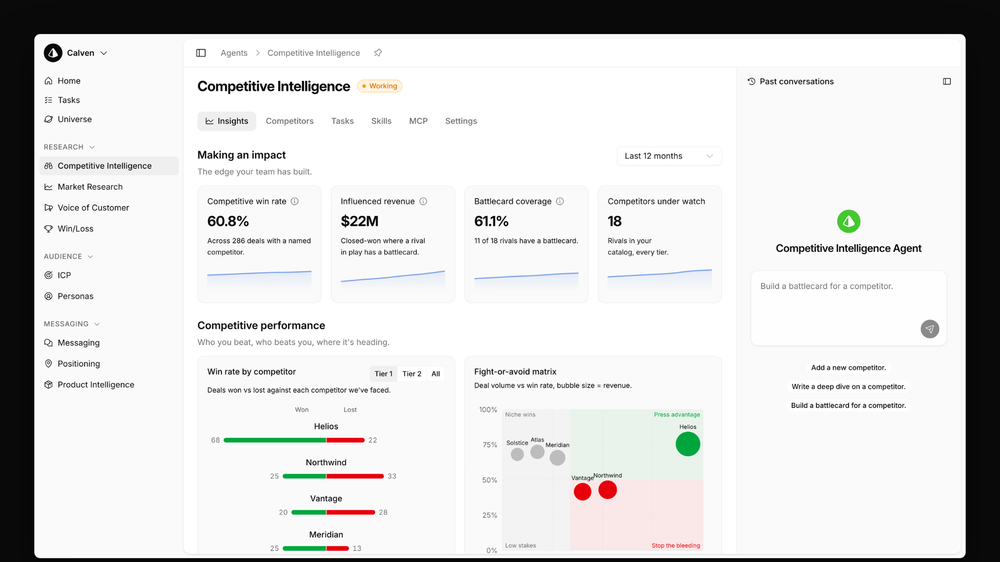The height and width of the screenshot is (562, 1000).
Task: Send the chat message
Action: coord(930,329)
